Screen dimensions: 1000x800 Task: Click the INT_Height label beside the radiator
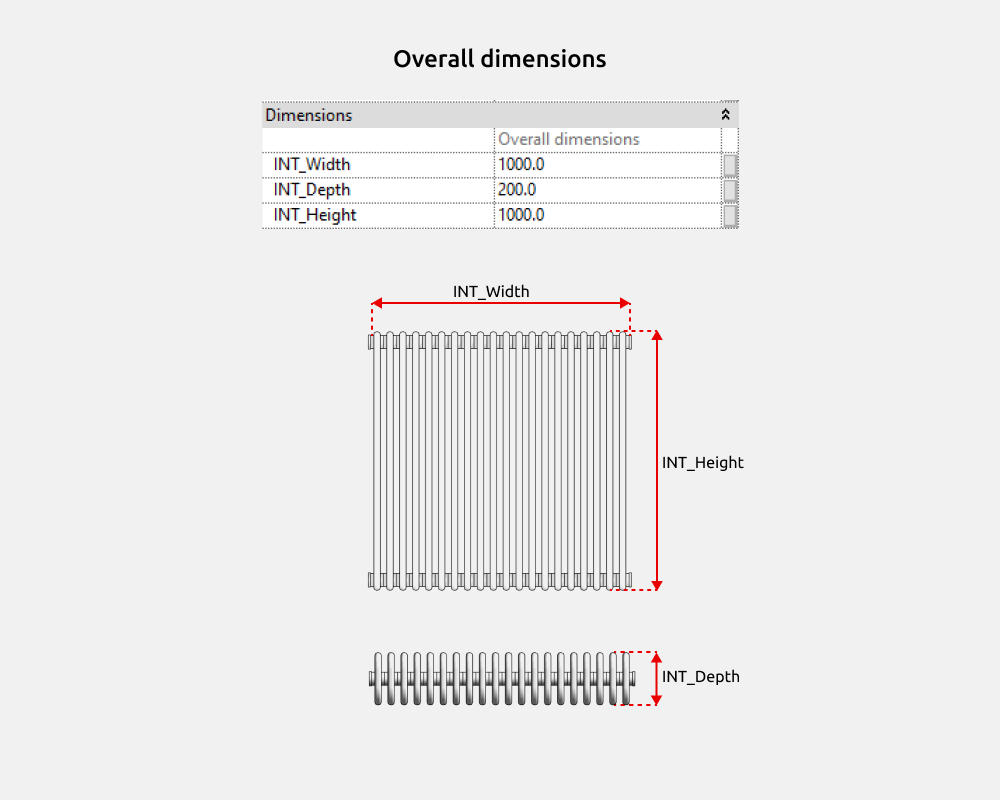(x=702, y=463)
